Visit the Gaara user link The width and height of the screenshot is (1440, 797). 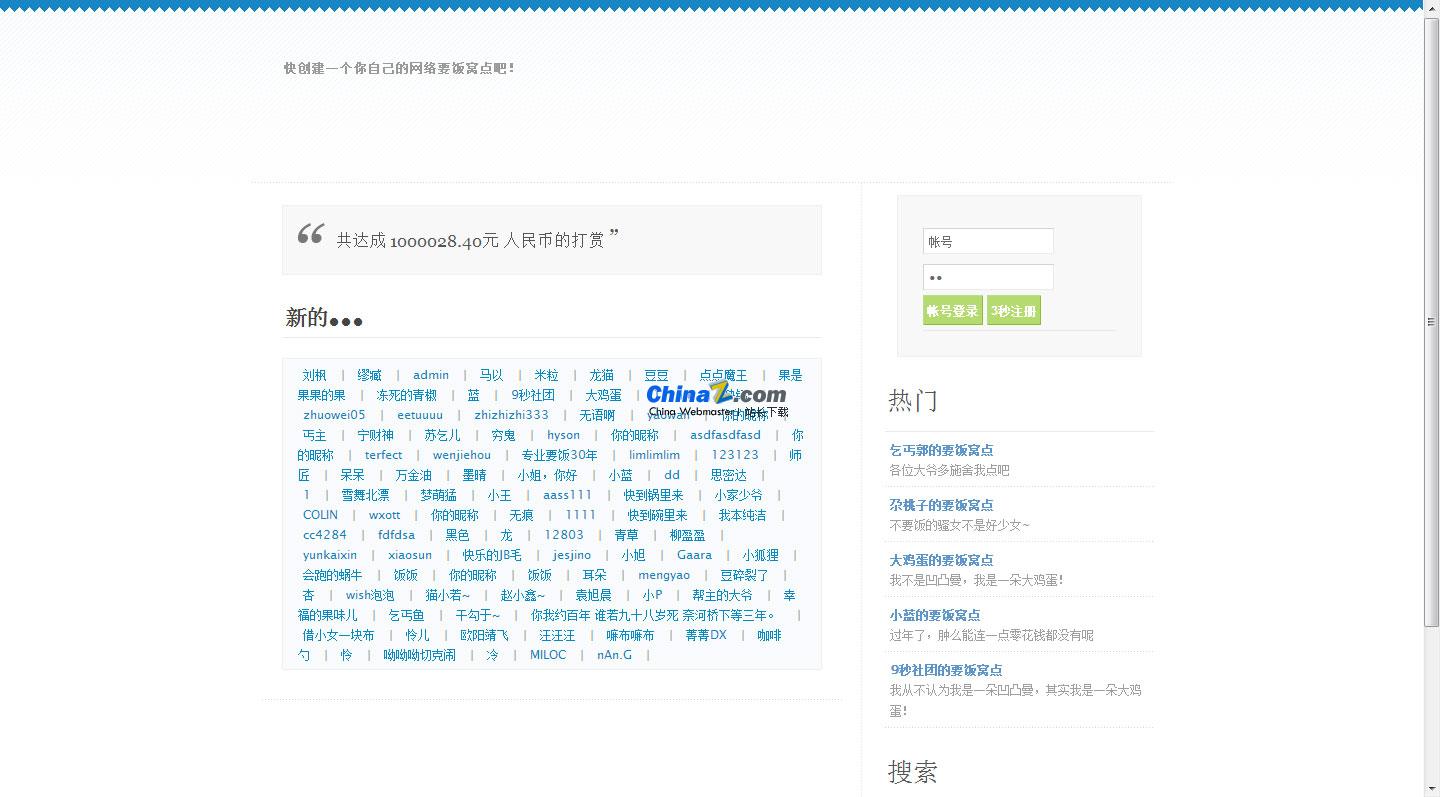694,555
